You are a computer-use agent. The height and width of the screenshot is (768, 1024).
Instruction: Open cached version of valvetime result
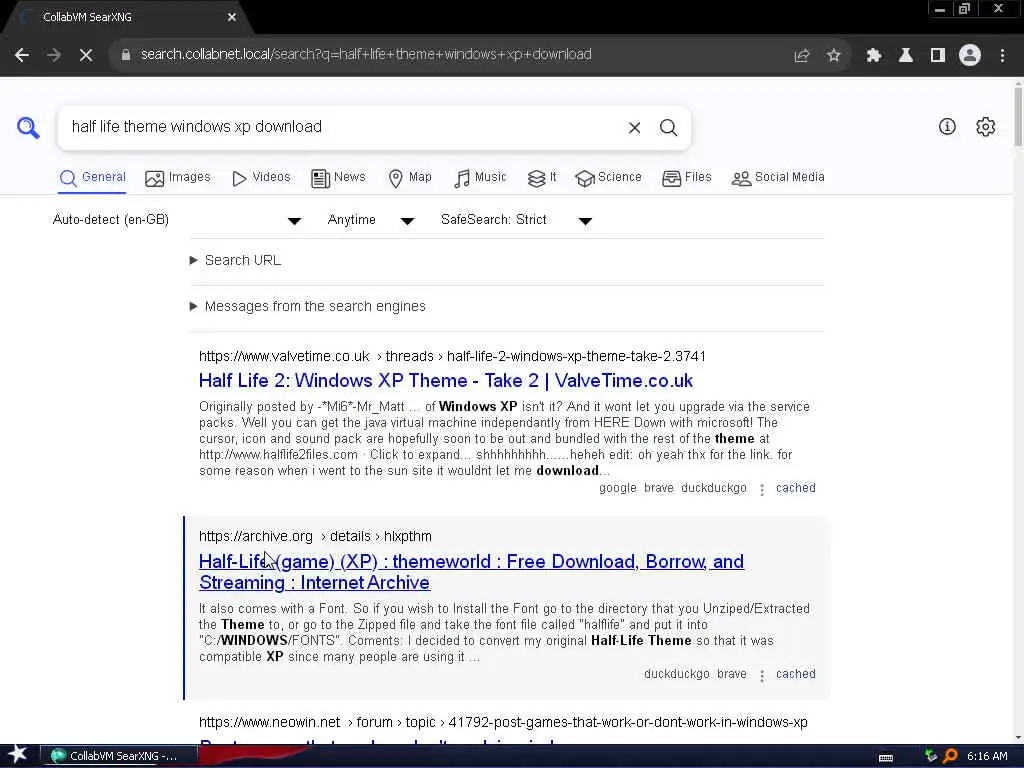(x=795, y=488)
